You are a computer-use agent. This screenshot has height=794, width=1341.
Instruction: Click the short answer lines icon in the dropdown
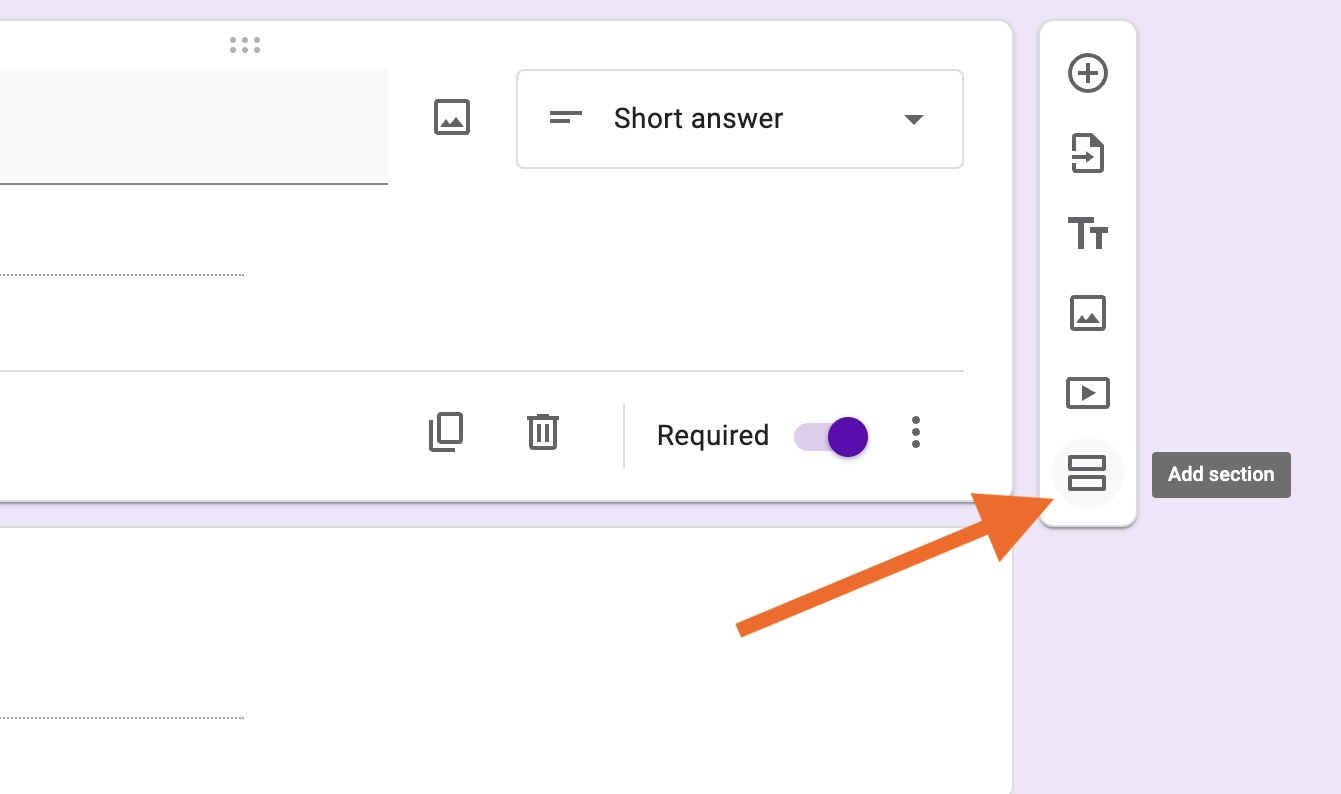(x=566, y=118)
